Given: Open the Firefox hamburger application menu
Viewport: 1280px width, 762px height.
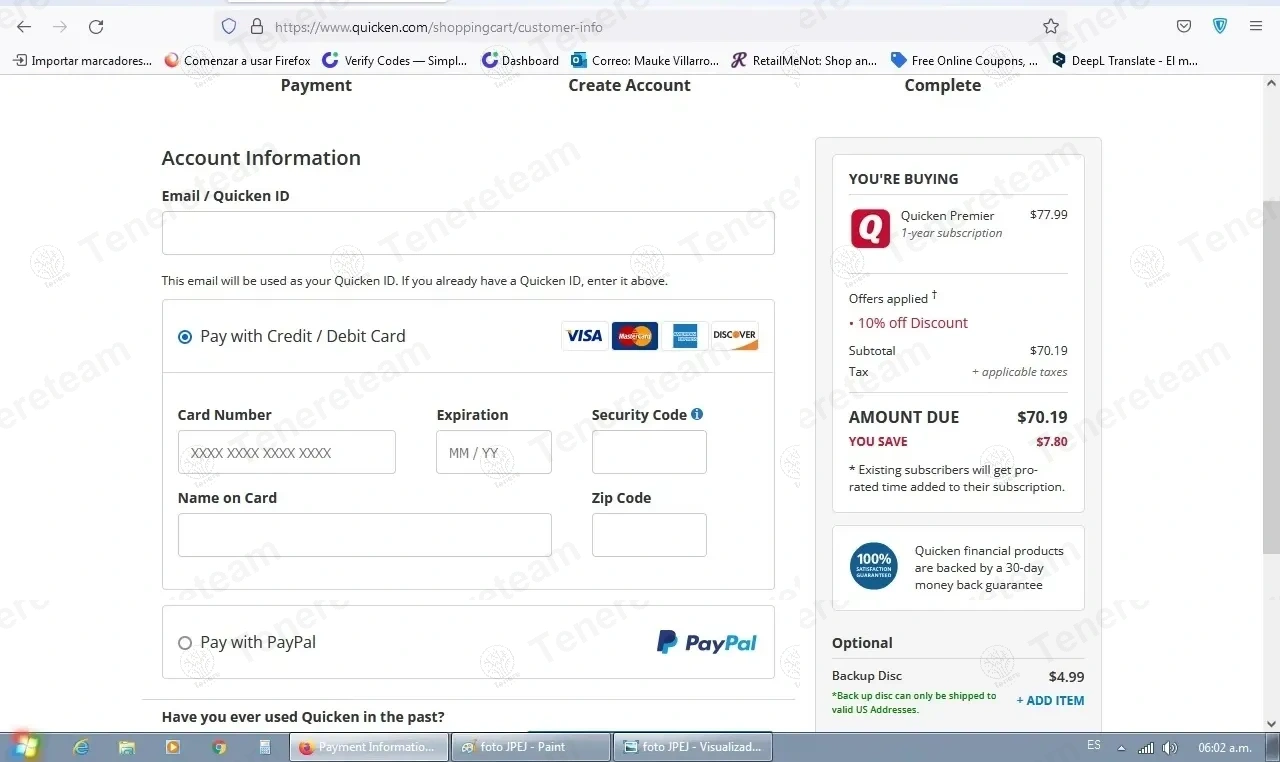Looking at the screenshot, I should tap(1256, 27).
